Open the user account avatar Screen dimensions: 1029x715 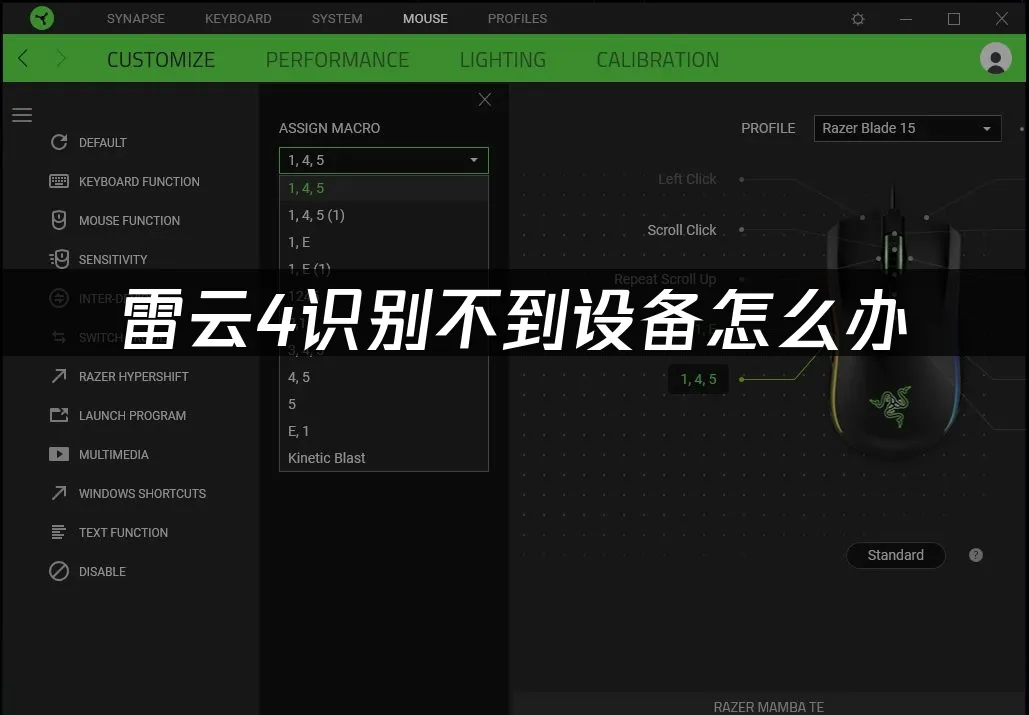995,58
